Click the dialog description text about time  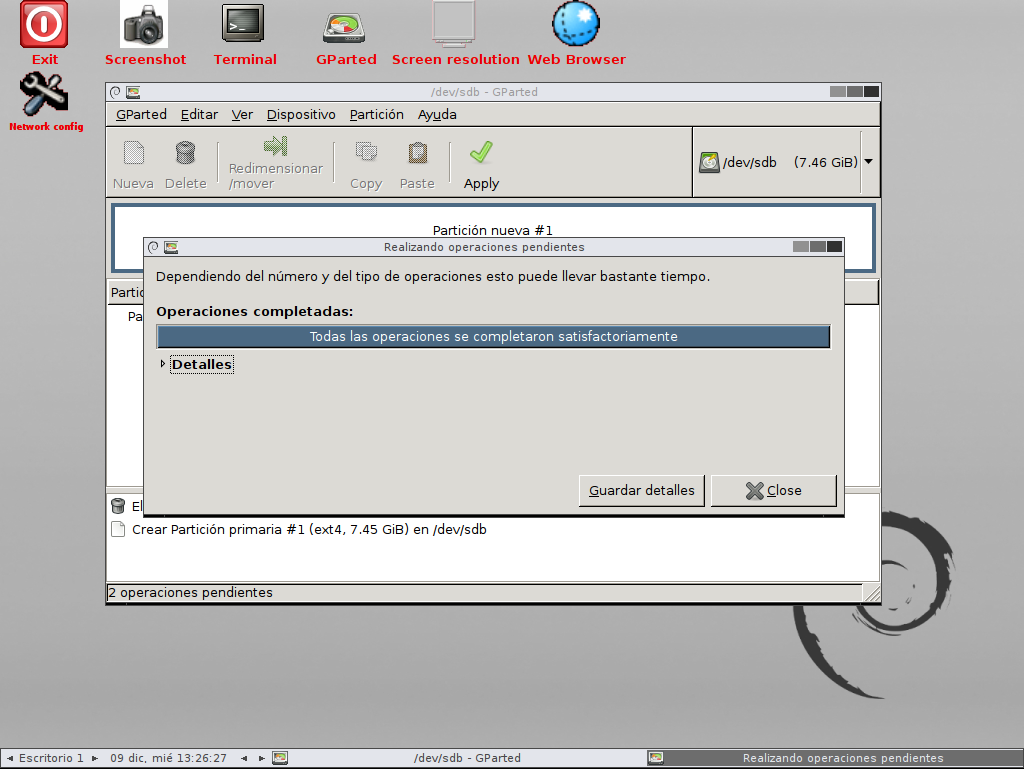433,276
